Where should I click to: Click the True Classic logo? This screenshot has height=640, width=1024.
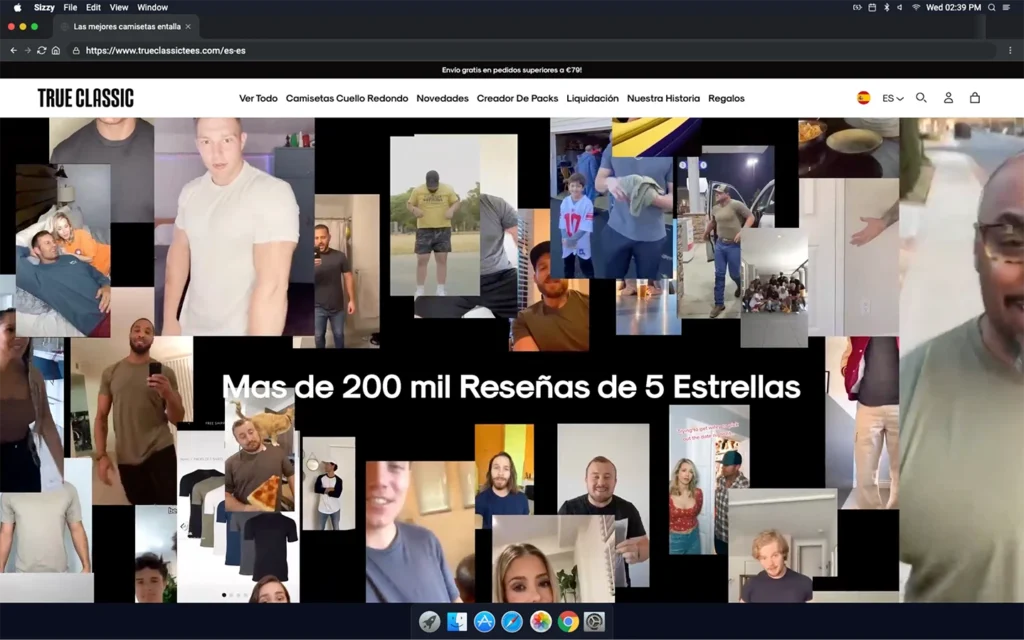[85, 98]
